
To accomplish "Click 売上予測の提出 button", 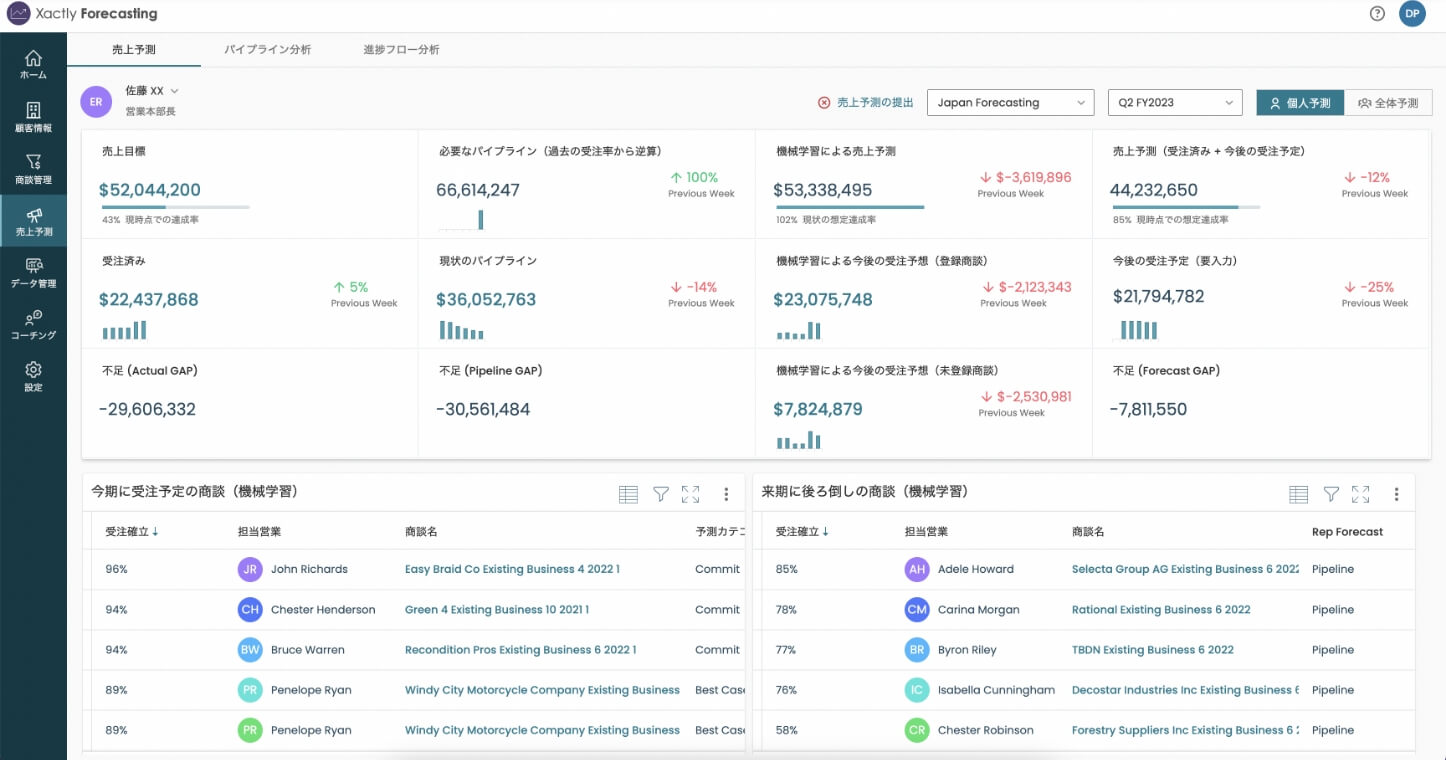I will (865, 103).
